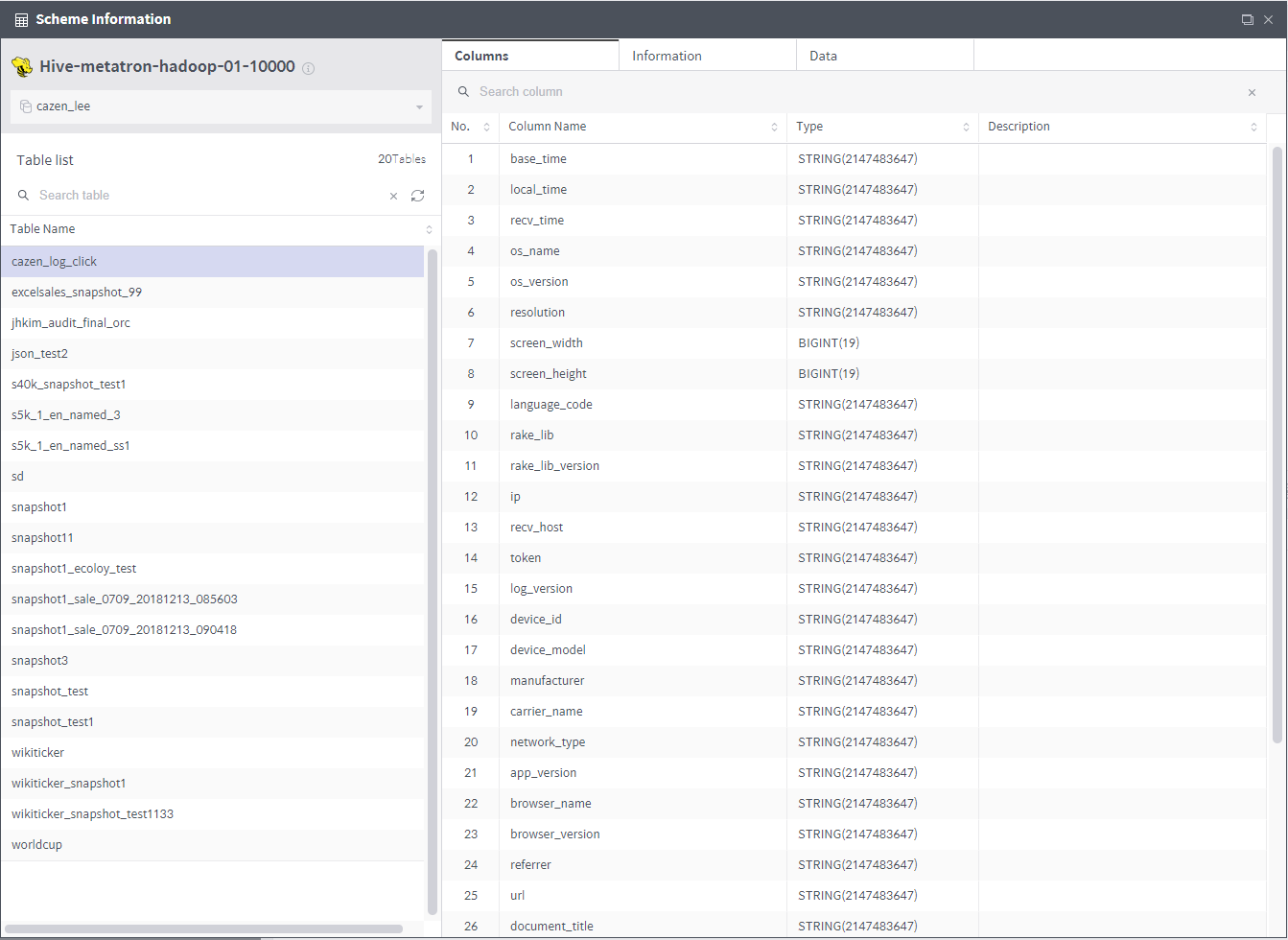Screen dimensions: 1288x940
Task: Click the magnifier icon in Search column
Action: pyautogui.click(x=463, y=91)
